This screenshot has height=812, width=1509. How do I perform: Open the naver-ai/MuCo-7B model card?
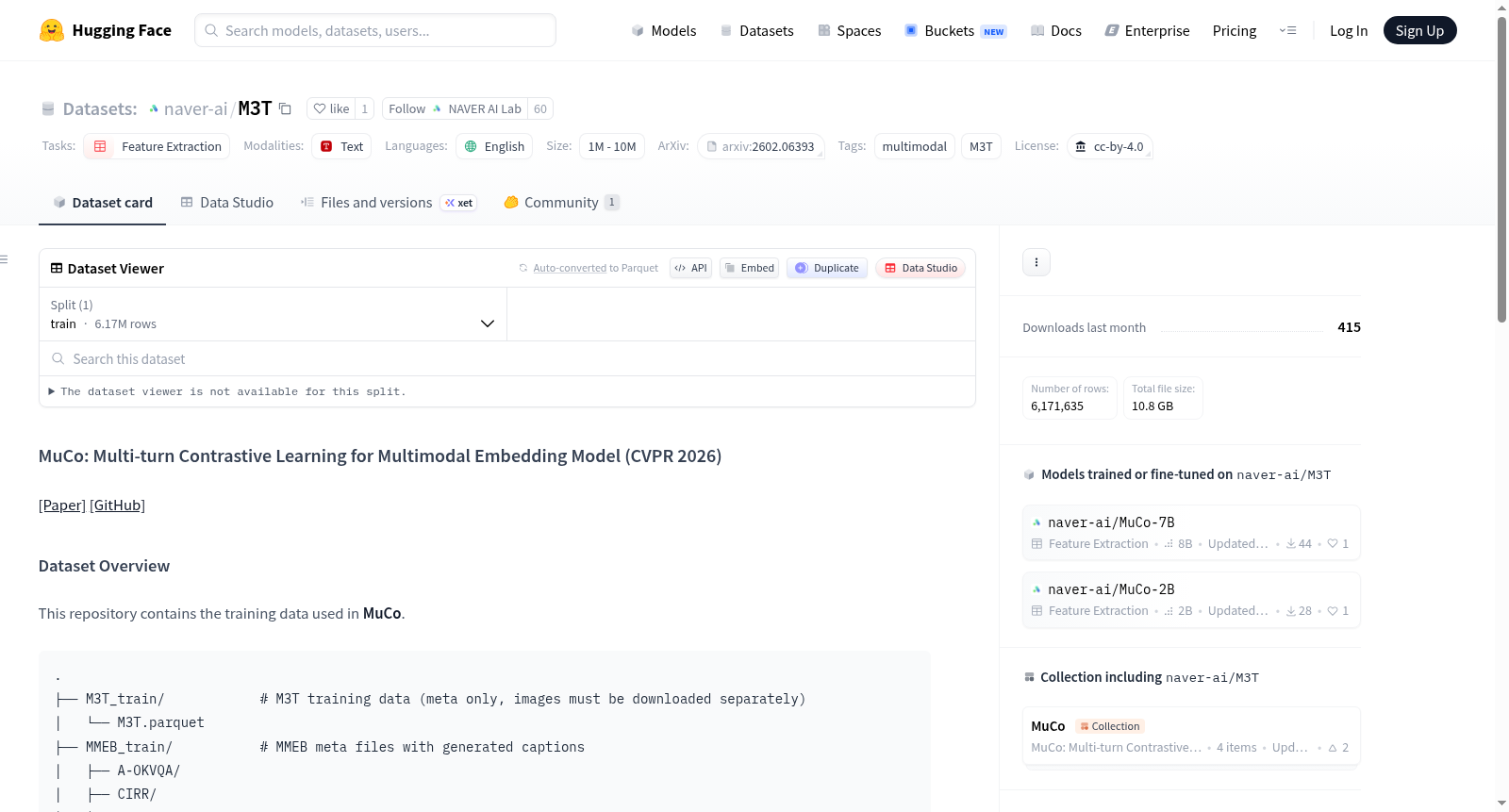pos(1191,533)
